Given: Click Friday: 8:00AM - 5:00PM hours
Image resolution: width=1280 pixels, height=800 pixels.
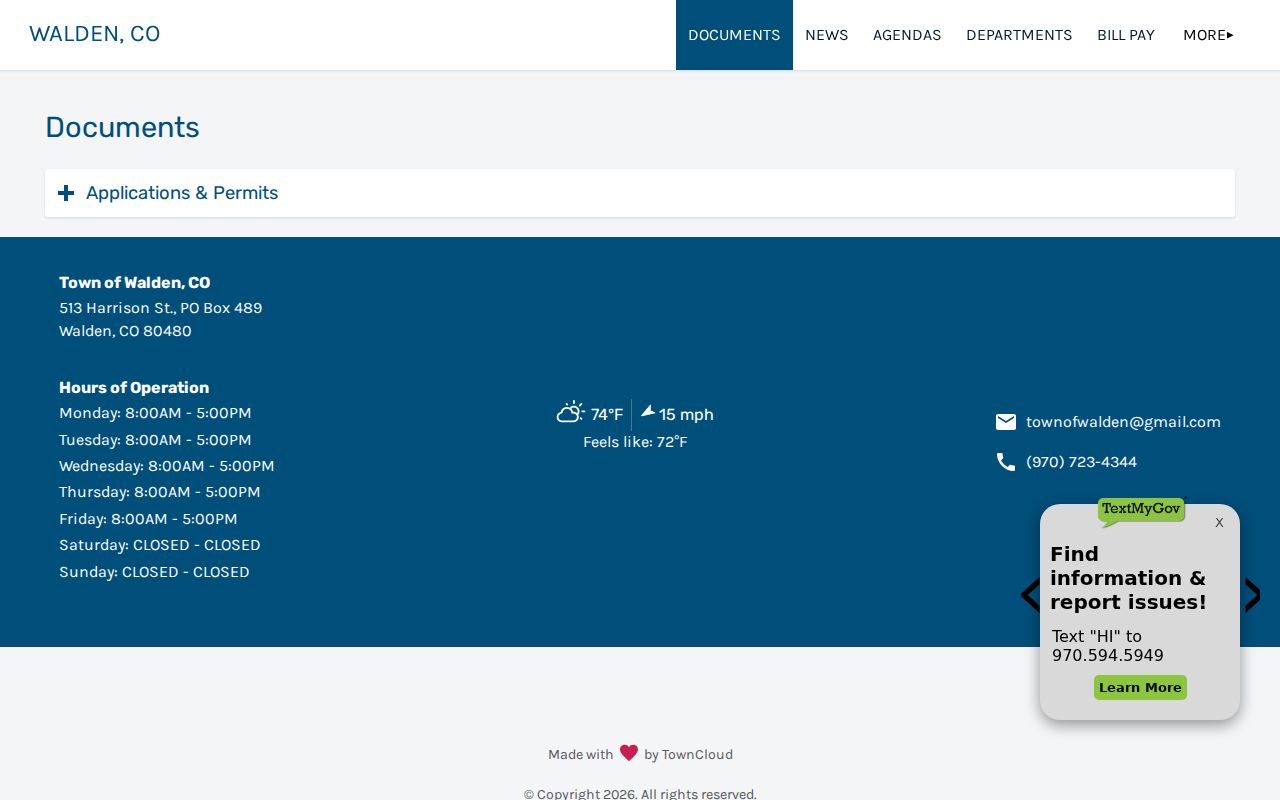Looking at the screenshot, I should pos(148,519).
